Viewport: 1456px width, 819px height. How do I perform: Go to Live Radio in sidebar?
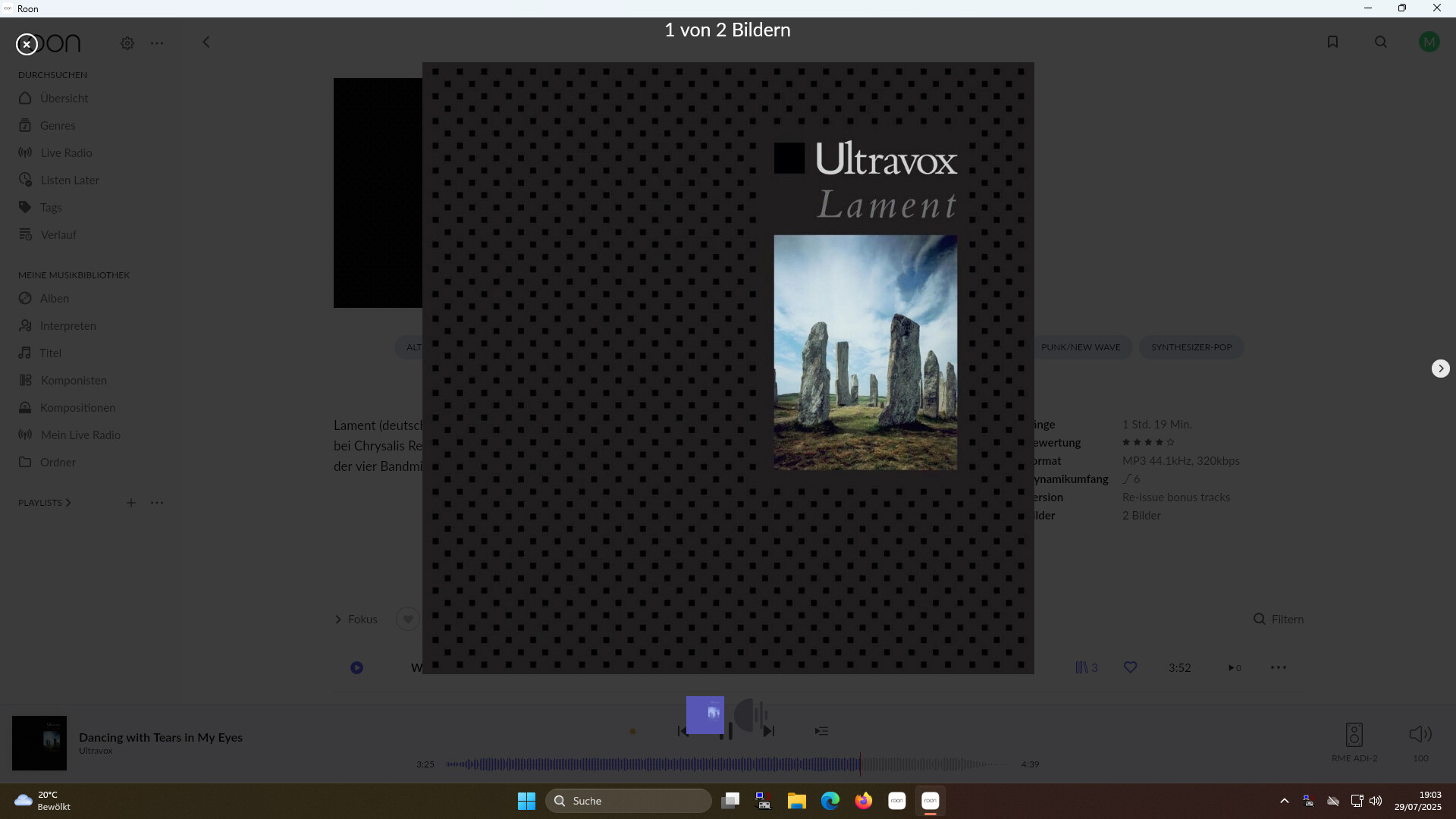[x=66, y=153]
